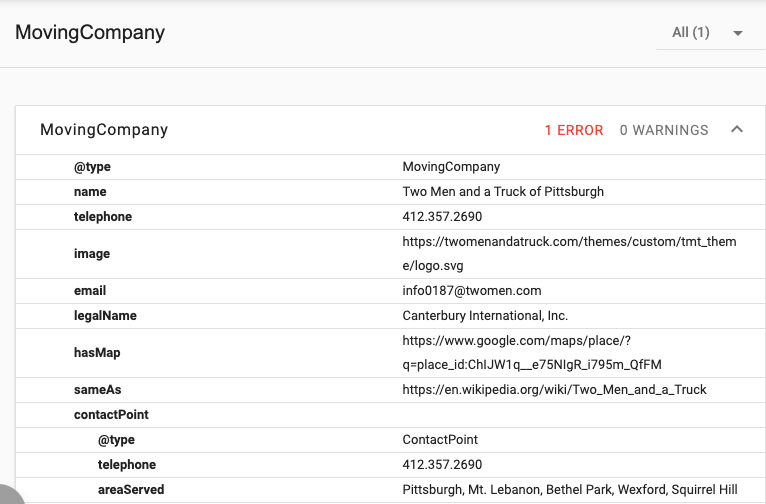Select the name row "Two Men and a Truck of Pittsburgh"
766x504 pixels.
point(503,191)
